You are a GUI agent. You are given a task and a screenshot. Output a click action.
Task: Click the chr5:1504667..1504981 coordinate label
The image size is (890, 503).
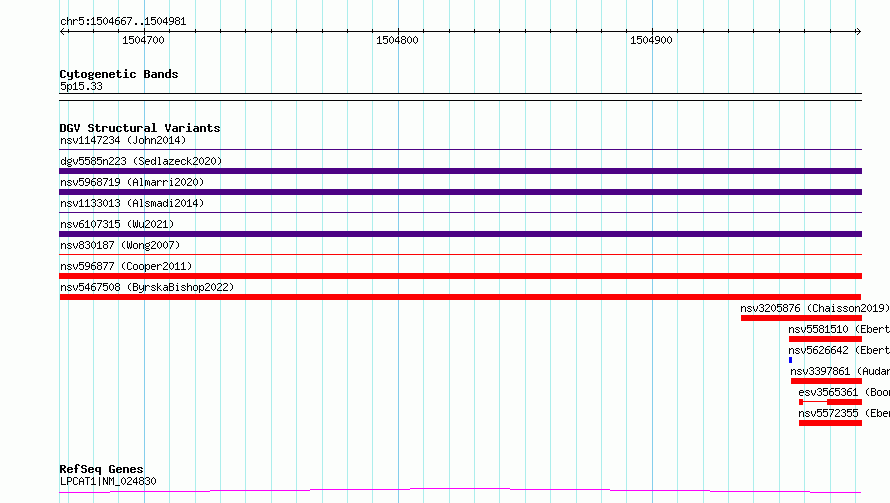click(x=123, y=21)
